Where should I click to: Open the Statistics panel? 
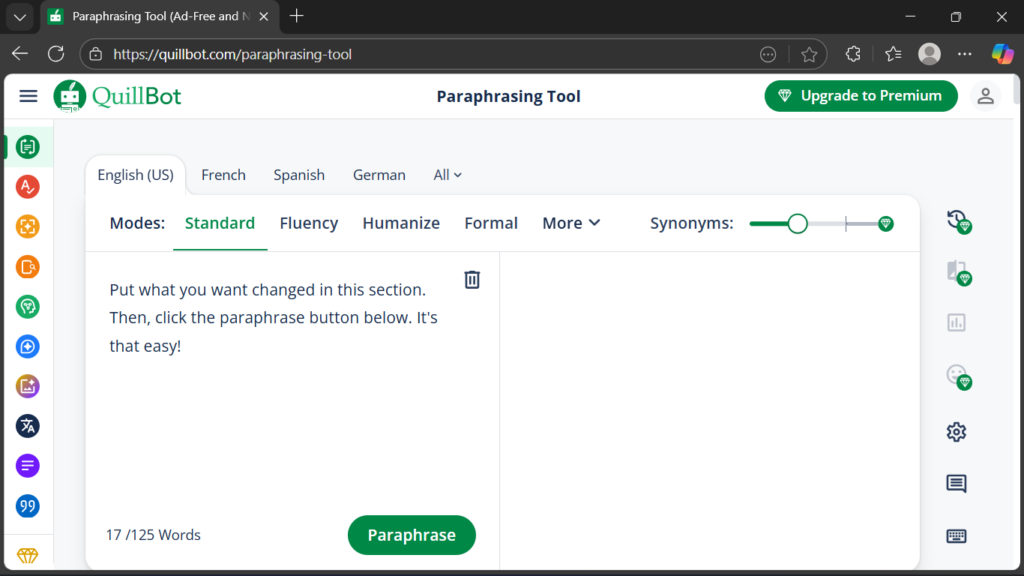click(x=956, y=322)
